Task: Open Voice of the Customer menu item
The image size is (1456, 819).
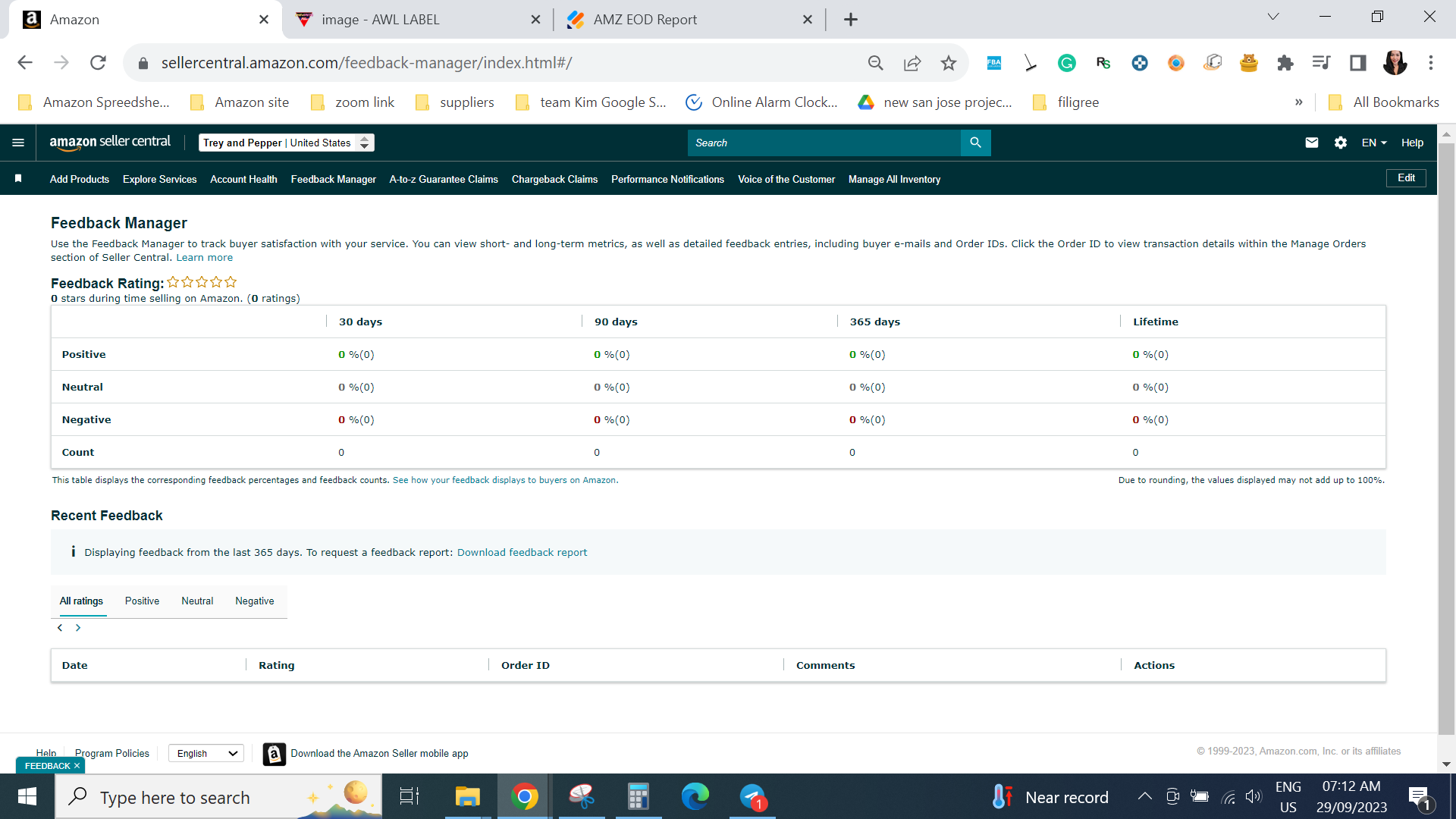Action: pos(786,179)
